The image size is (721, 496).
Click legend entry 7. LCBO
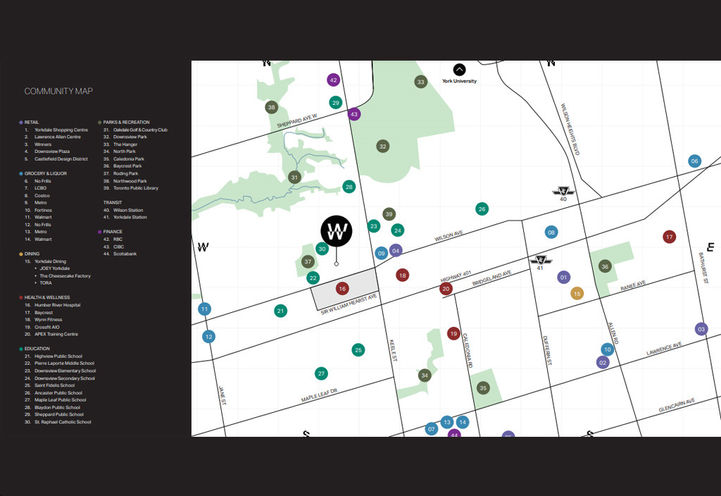(x=36, y=188)
